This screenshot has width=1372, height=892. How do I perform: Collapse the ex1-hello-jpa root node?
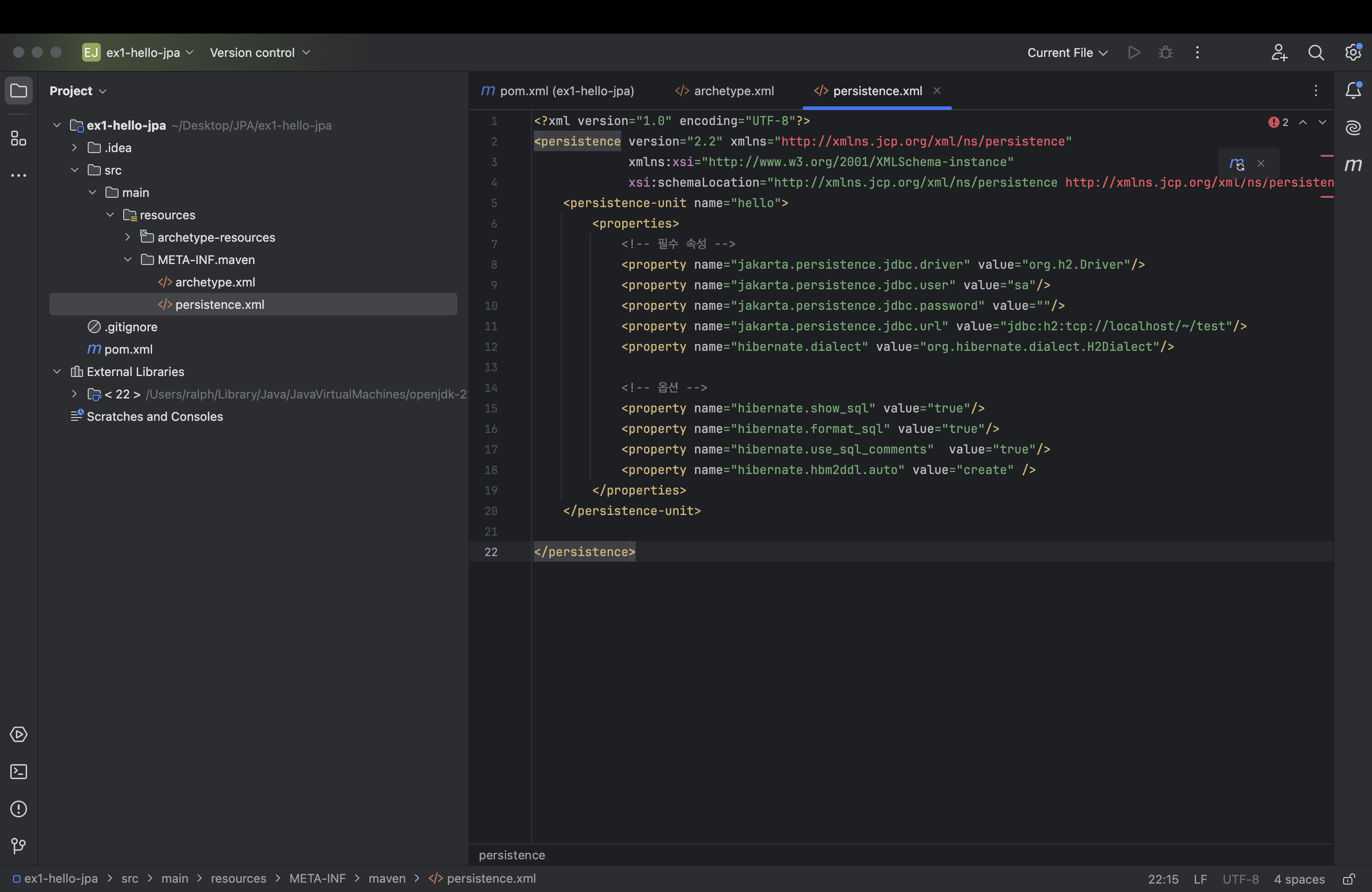(57, 125)
